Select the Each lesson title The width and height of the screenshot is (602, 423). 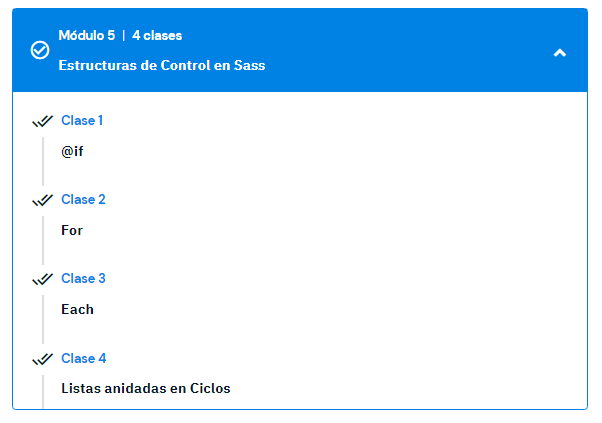(77, 310)
